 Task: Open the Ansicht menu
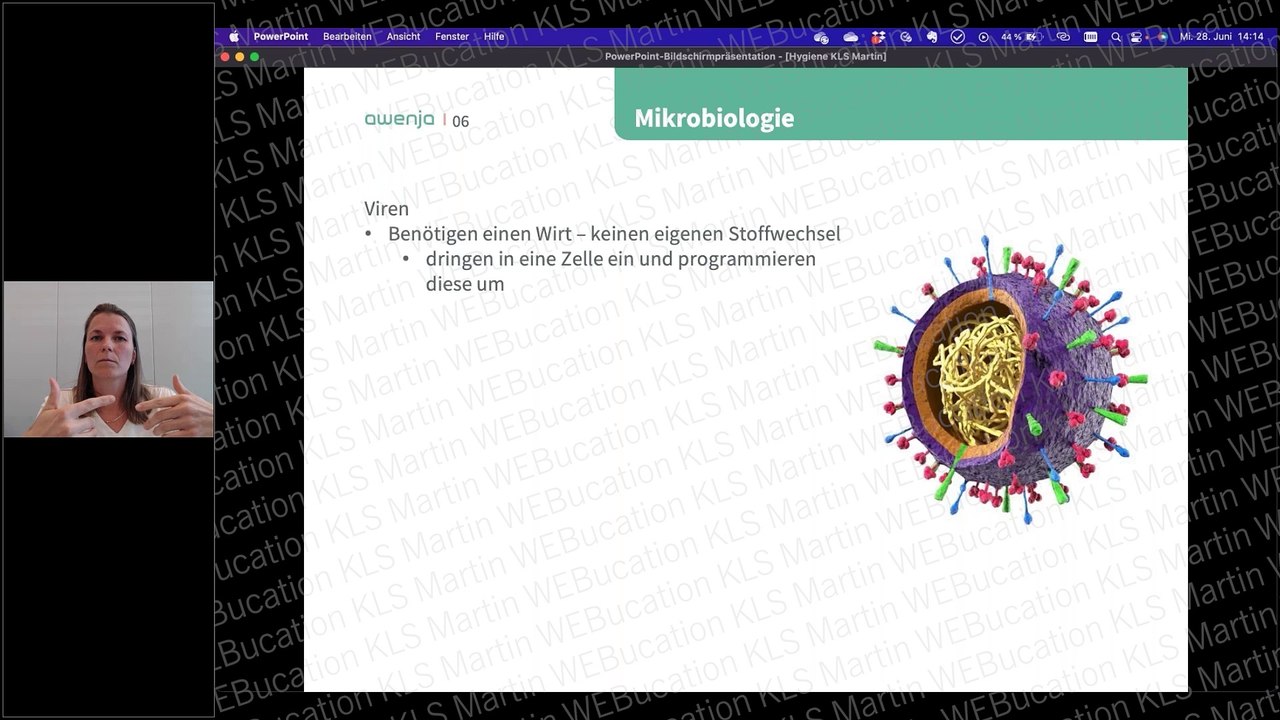coord(403,36)
